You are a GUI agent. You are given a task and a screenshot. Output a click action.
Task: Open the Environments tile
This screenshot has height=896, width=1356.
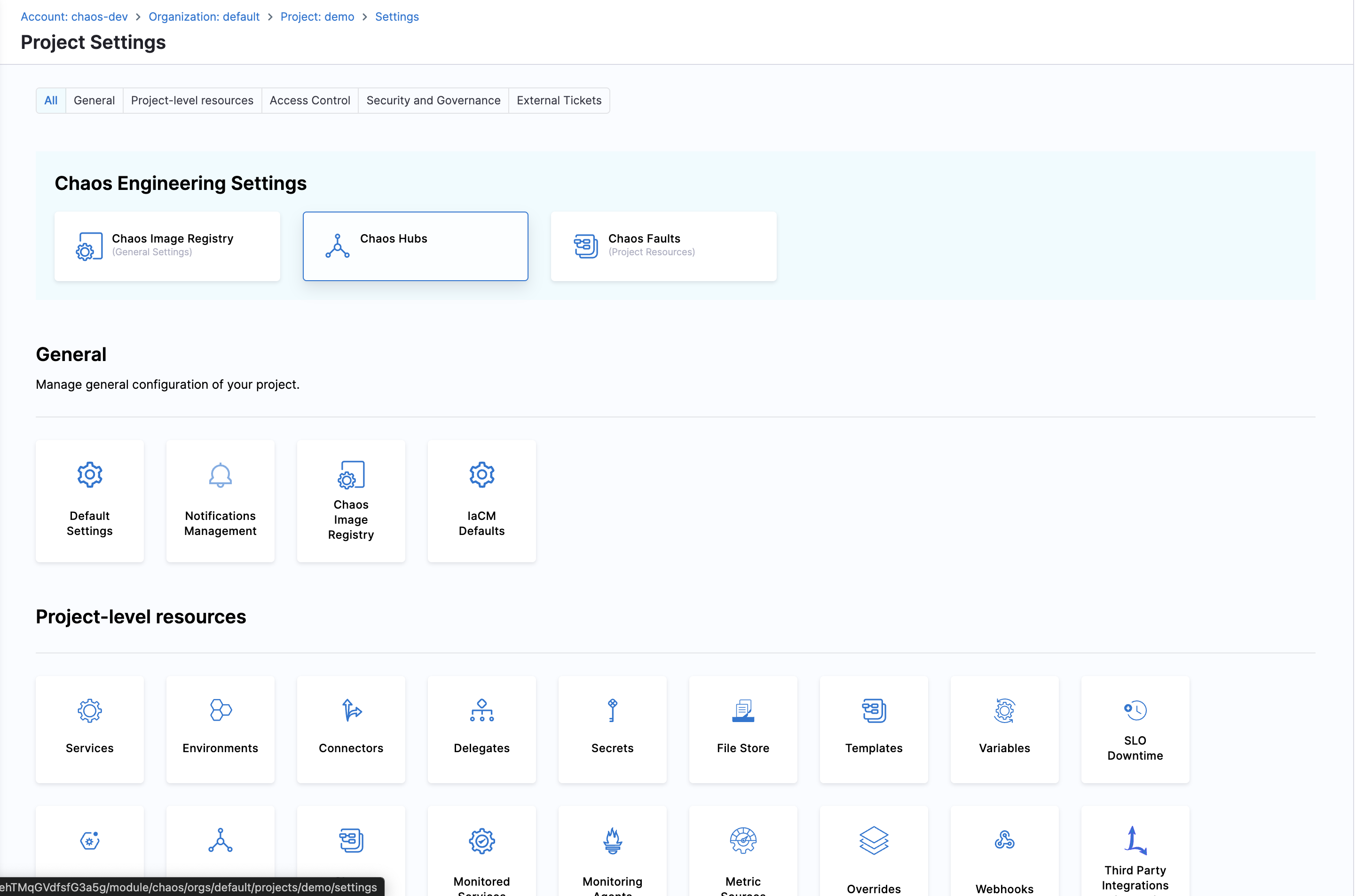pos(220,729)
